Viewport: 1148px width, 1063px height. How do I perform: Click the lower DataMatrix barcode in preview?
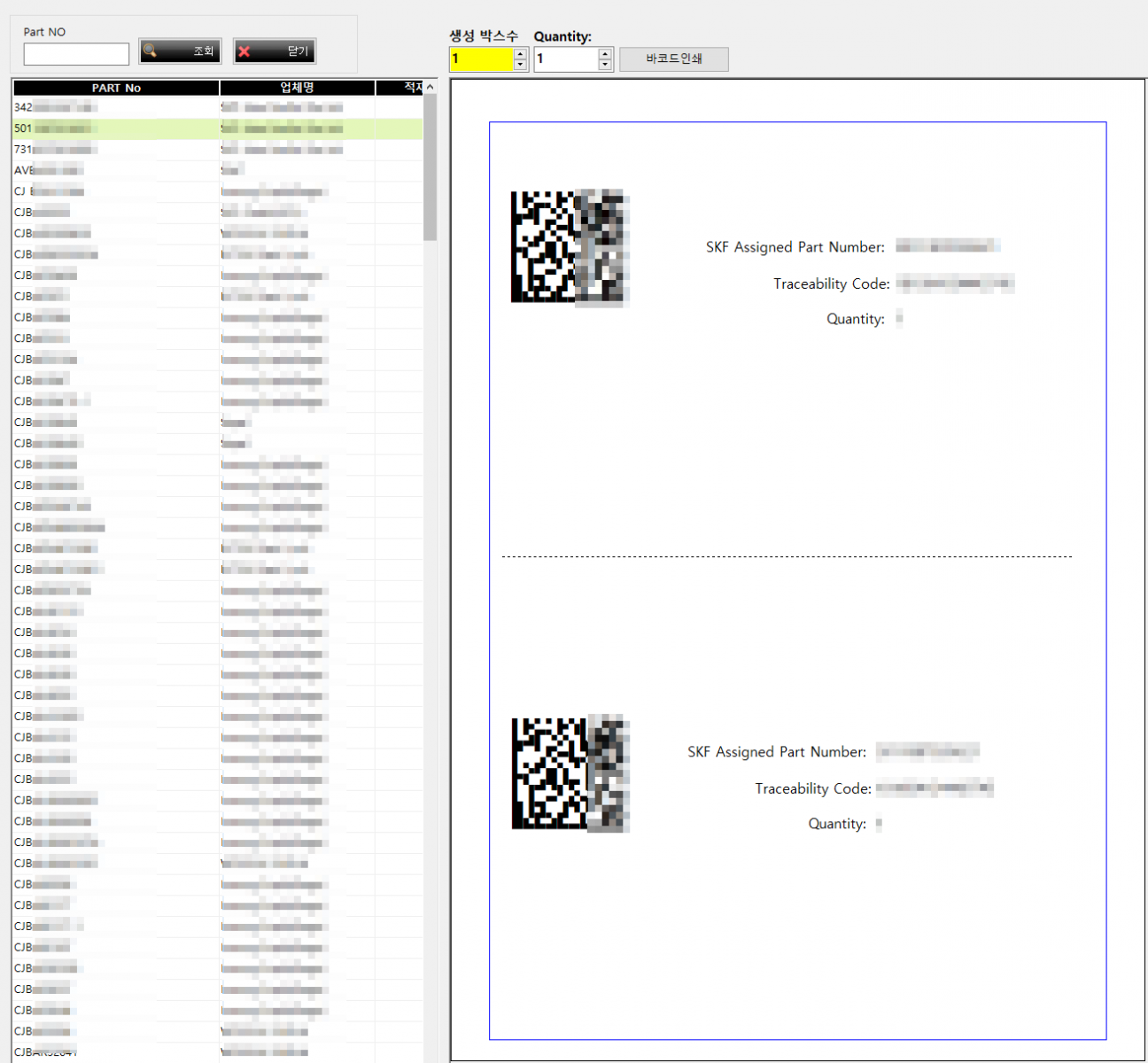tap(570, 773)
